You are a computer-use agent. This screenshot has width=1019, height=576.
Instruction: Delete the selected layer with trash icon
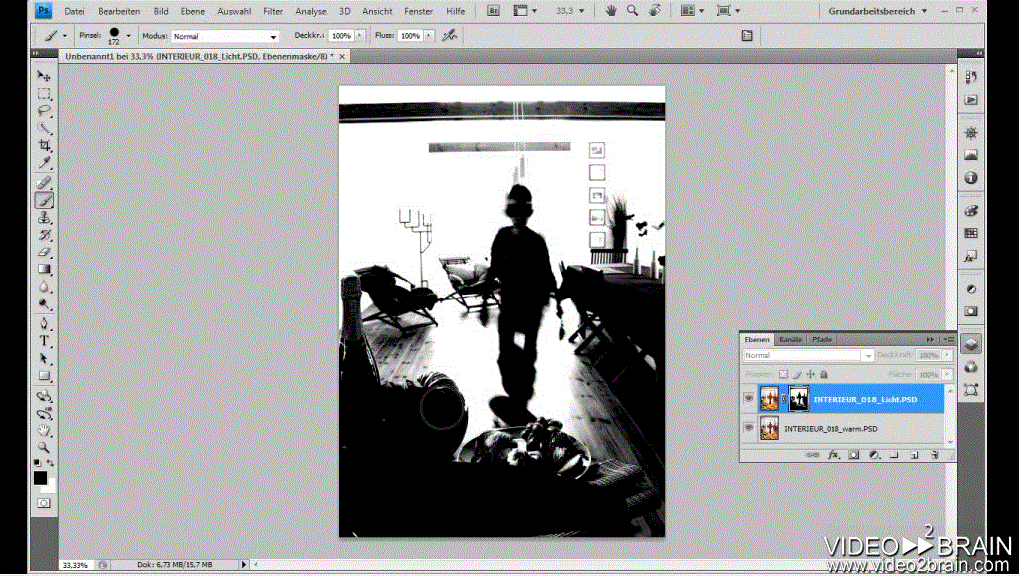935,455
